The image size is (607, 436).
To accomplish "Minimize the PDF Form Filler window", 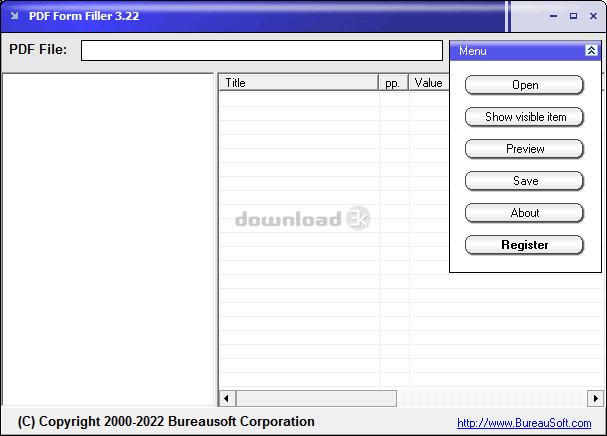I will point(554,16).
